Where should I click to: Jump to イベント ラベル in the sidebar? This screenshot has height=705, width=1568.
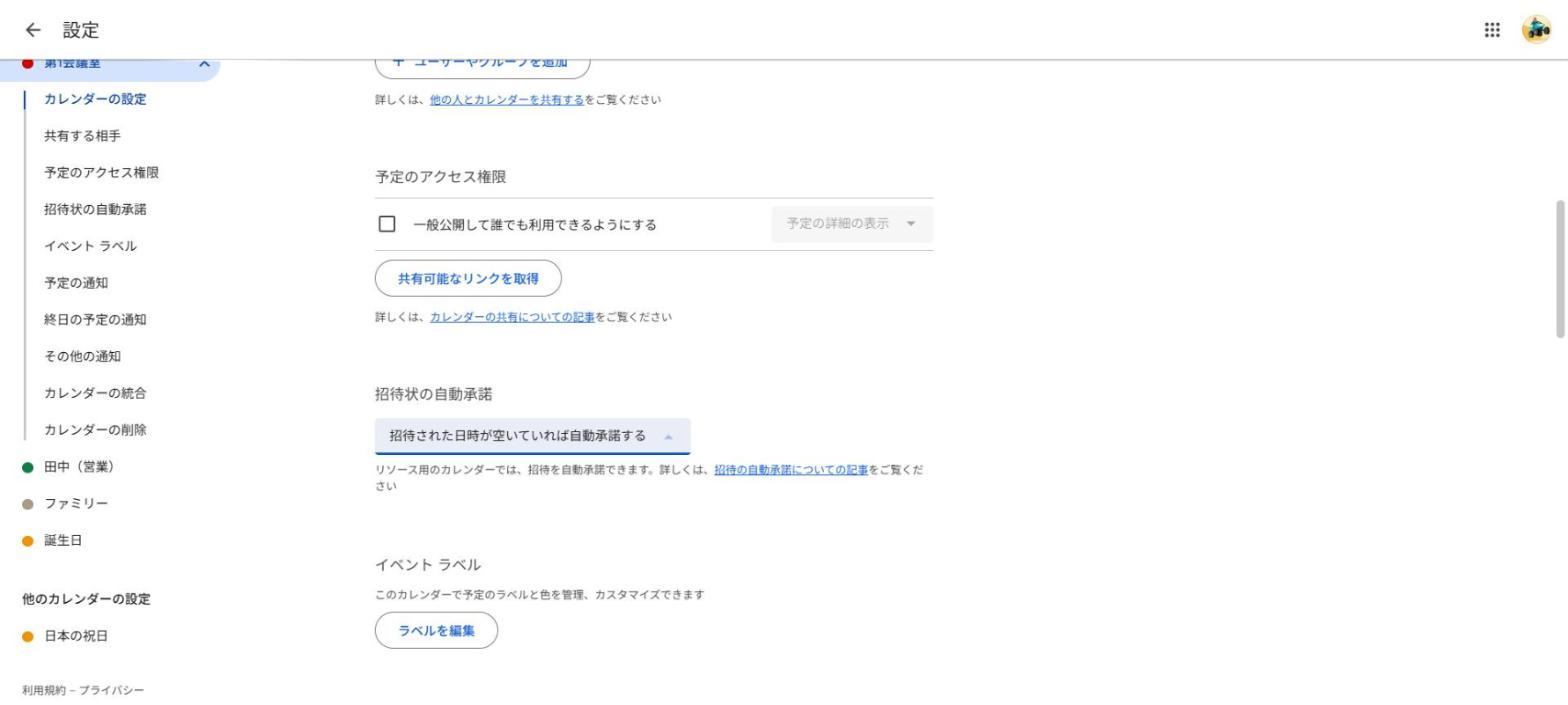[90, 246]
